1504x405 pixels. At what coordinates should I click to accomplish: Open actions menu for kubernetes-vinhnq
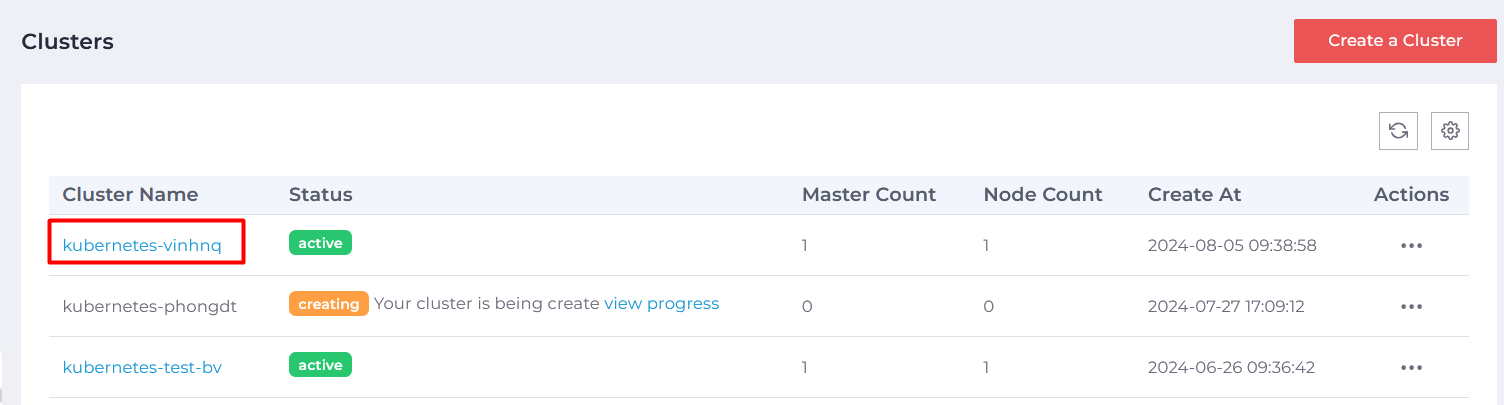tap(1411, 245)
